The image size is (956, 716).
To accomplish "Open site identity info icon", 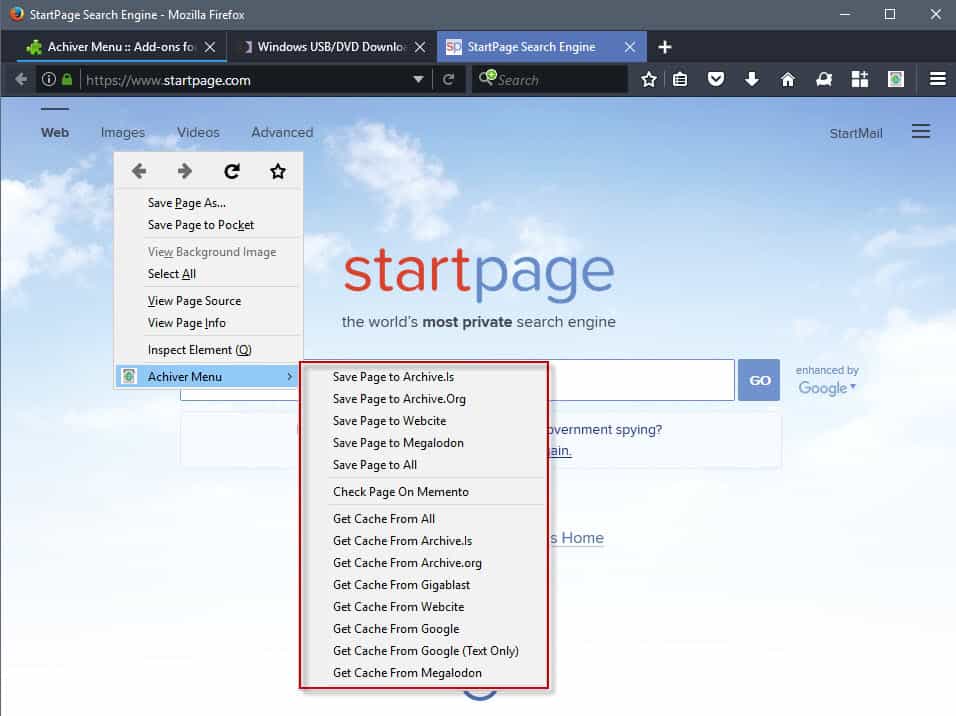I will coord(49,79).
